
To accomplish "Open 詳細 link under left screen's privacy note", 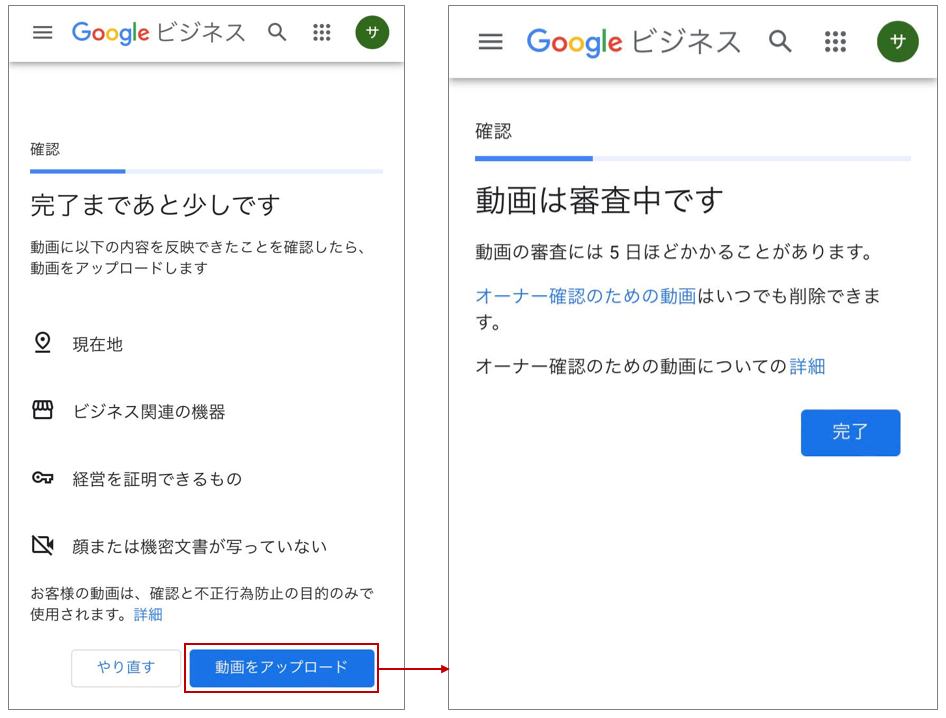I will tap(148, 614).
